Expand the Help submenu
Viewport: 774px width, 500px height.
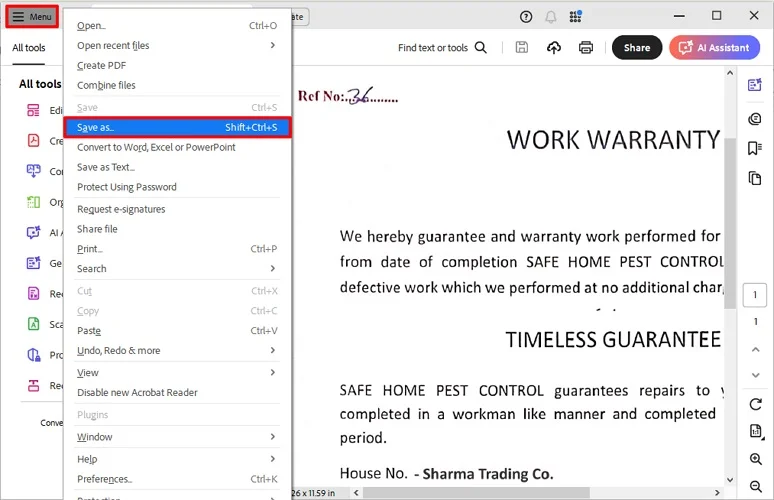click(x=177, y=459)
